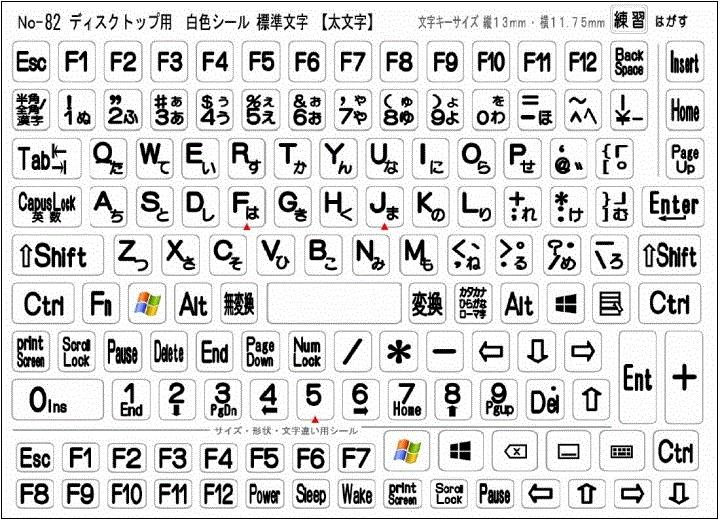
Task: Click the Windows 8 logo sticker beside the backspace icon
Action: pyautogui.click(x=461, y=451)
